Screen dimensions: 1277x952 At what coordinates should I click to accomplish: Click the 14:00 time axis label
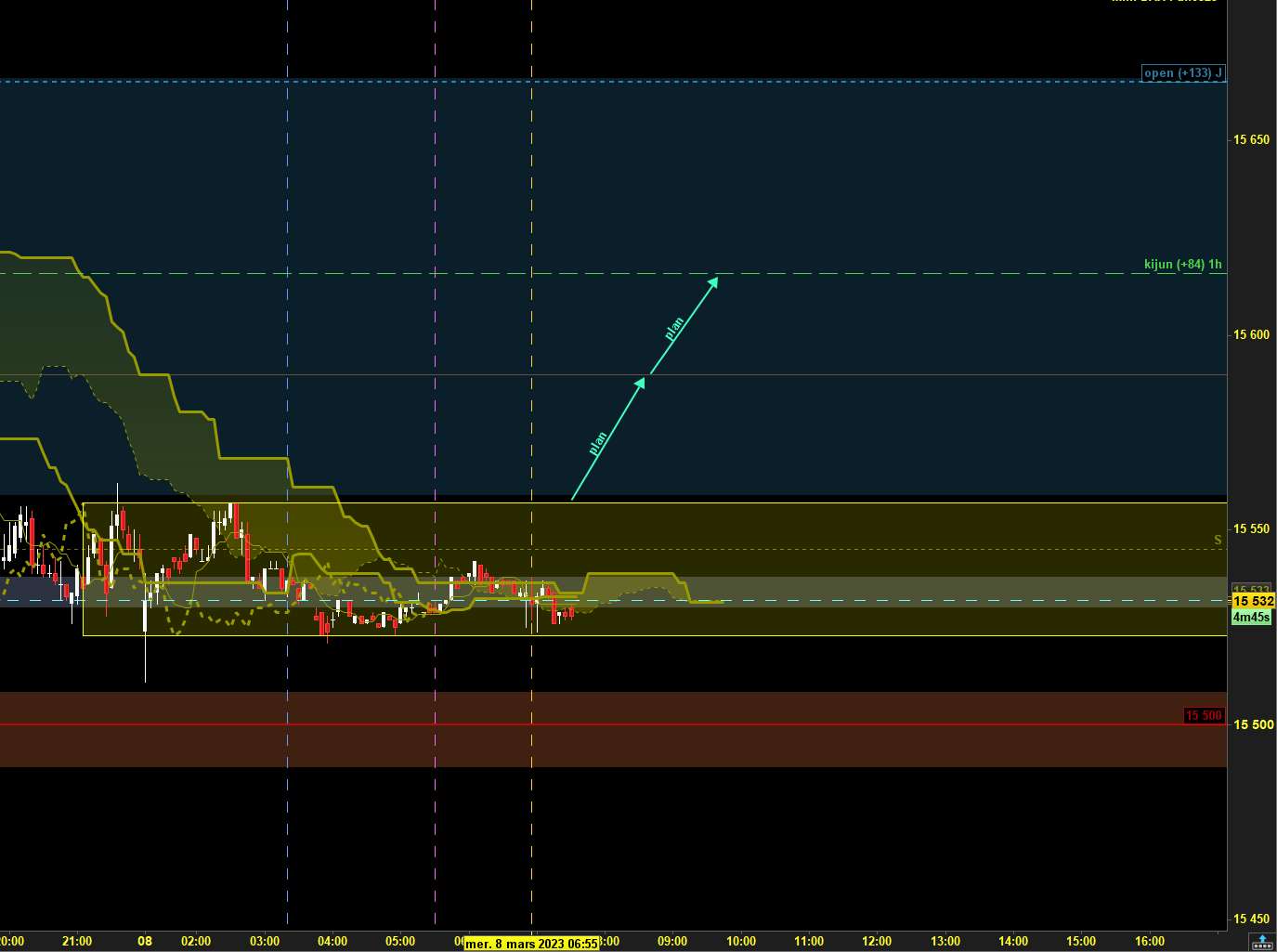coord(1013,941)
